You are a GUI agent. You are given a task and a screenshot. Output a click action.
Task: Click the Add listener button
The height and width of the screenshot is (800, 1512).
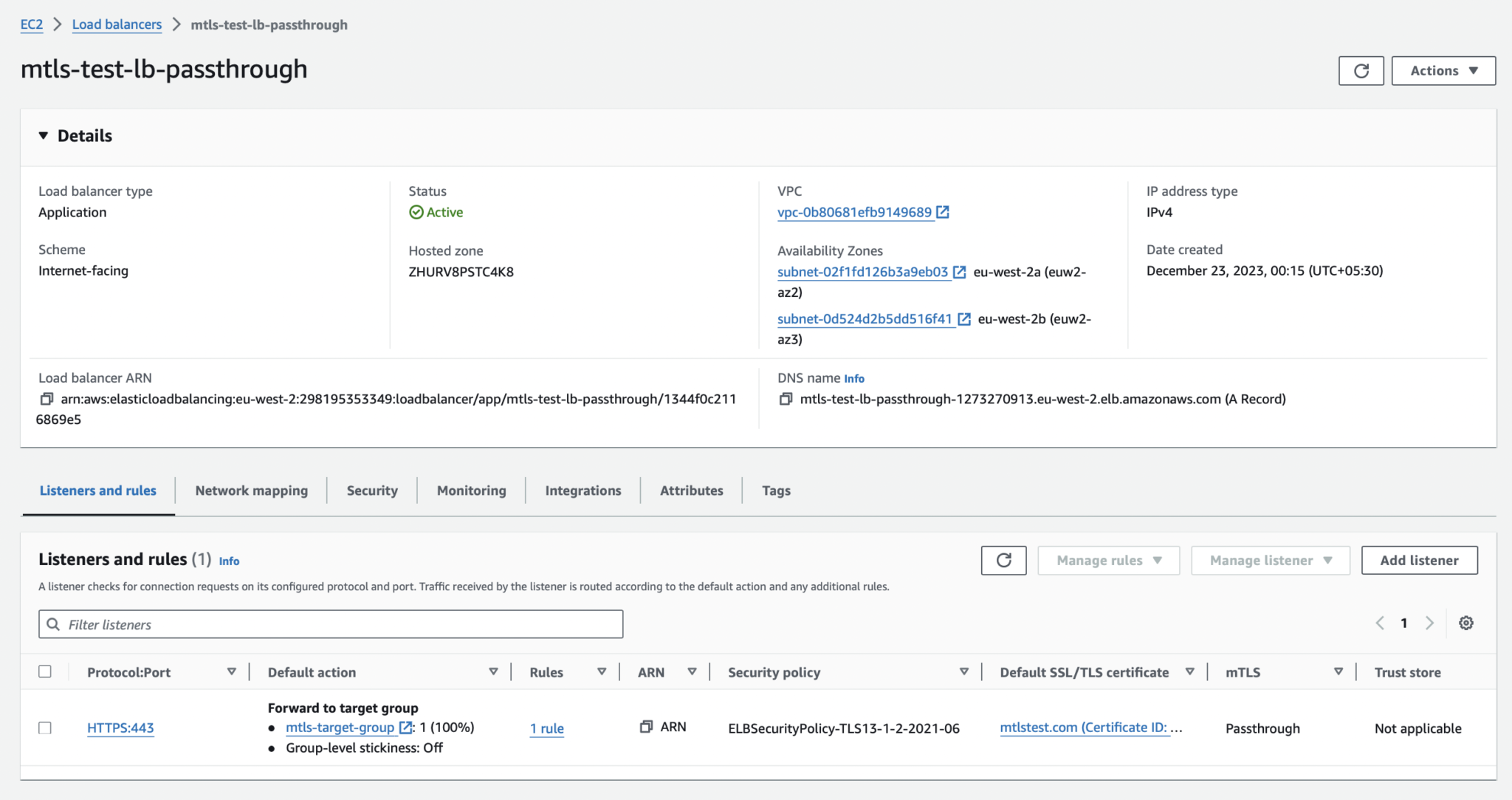[1419, 560]
